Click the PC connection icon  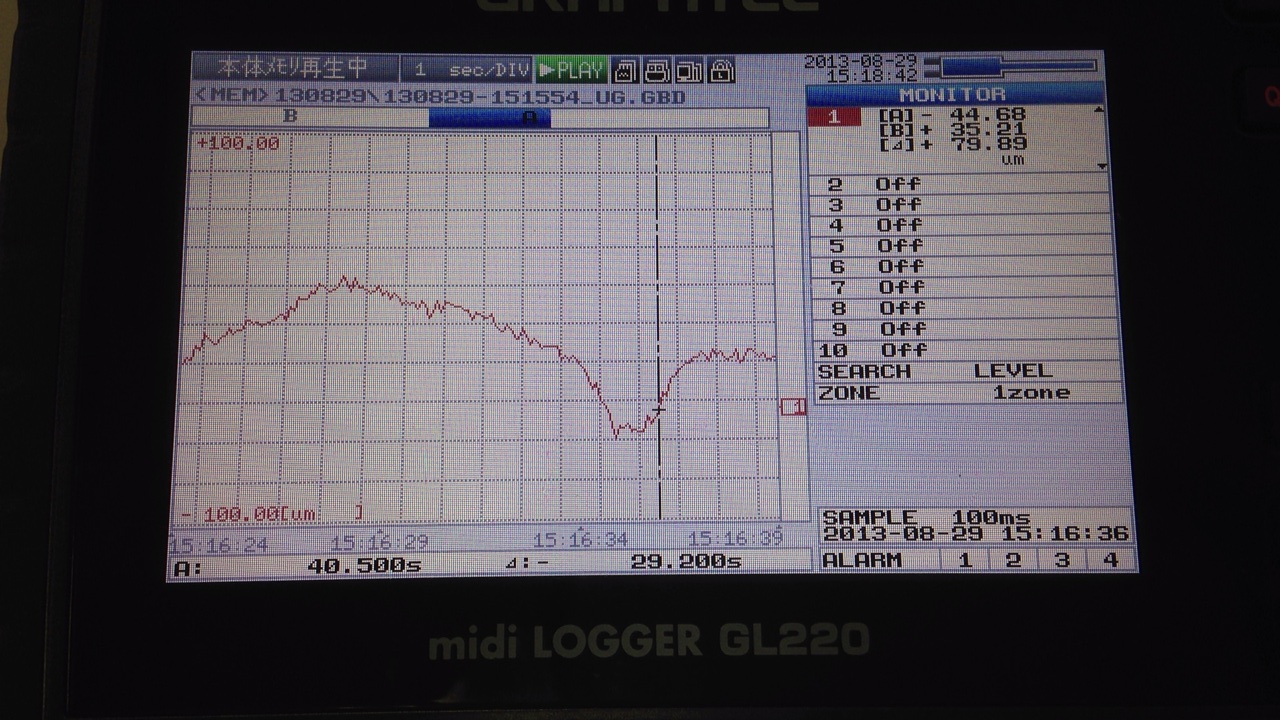pos(689,70)
